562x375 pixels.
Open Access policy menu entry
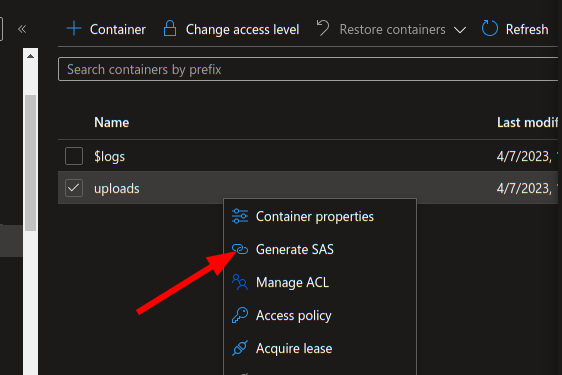(x=320, y=315)
